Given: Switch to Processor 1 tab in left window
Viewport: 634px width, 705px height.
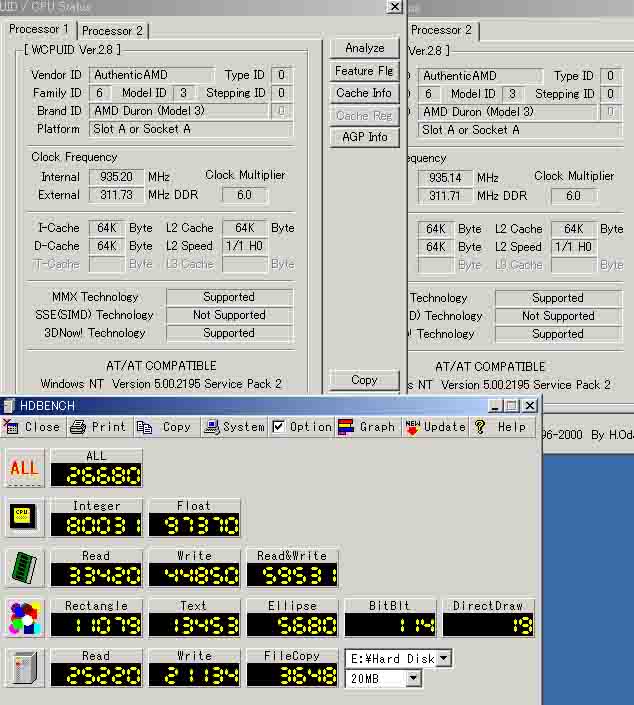Looking at the screenshot, I should (x=39, y=29).
